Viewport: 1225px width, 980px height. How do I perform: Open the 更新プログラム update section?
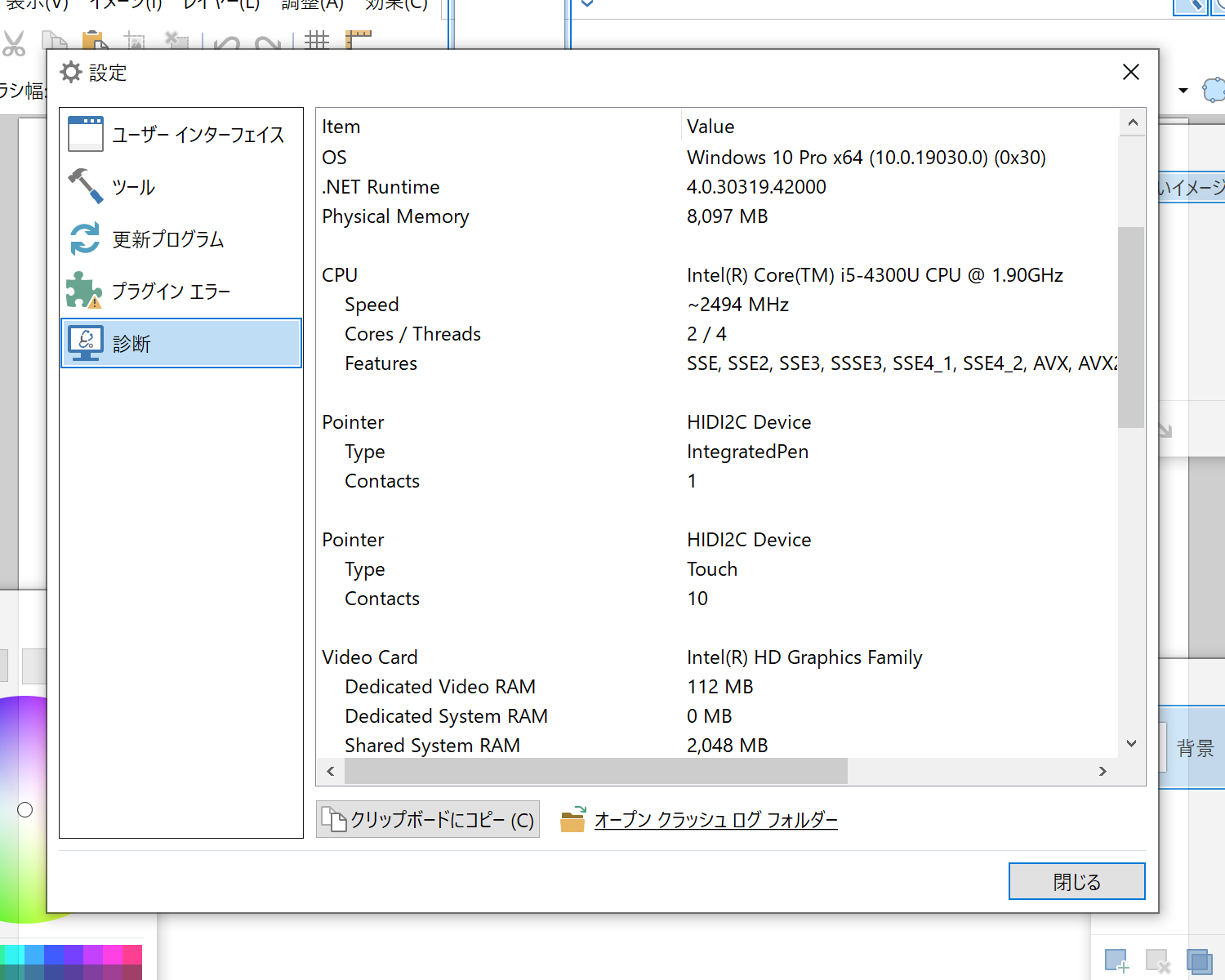pyautogui.click(x=181, y=238)
